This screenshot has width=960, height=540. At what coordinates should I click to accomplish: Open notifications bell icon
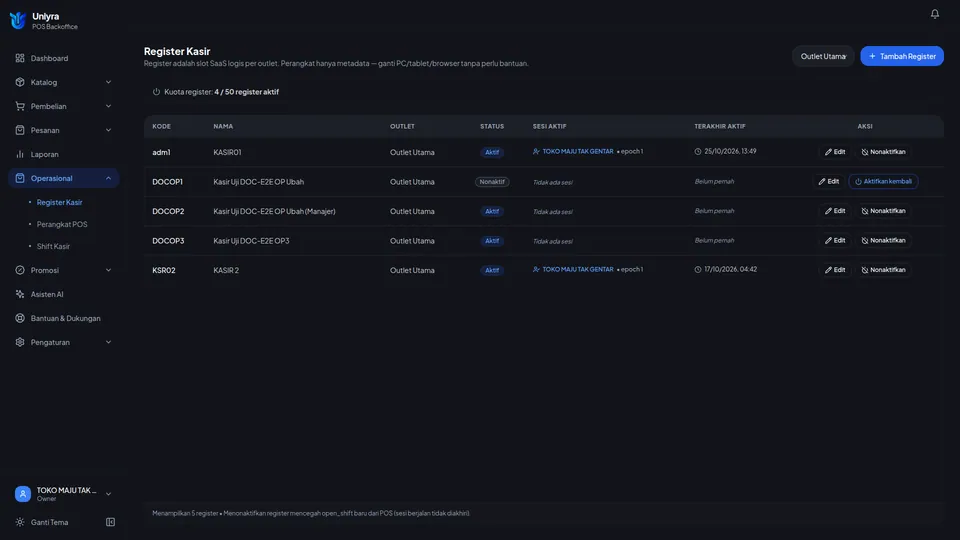click(934, 13)
